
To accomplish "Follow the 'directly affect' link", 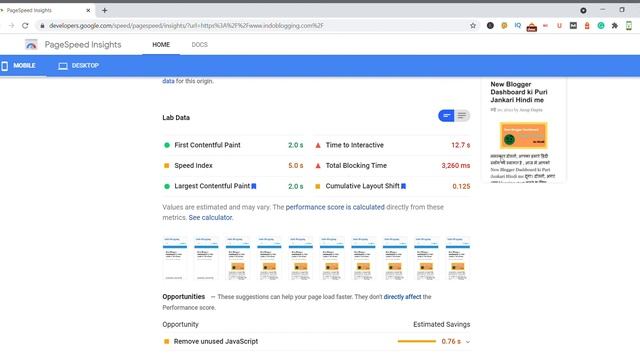I will point(402,297).
